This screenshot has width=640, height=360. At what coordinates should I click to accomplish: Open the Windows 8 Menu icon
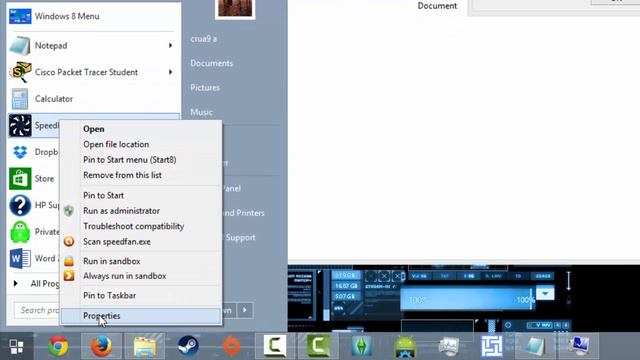20,16
